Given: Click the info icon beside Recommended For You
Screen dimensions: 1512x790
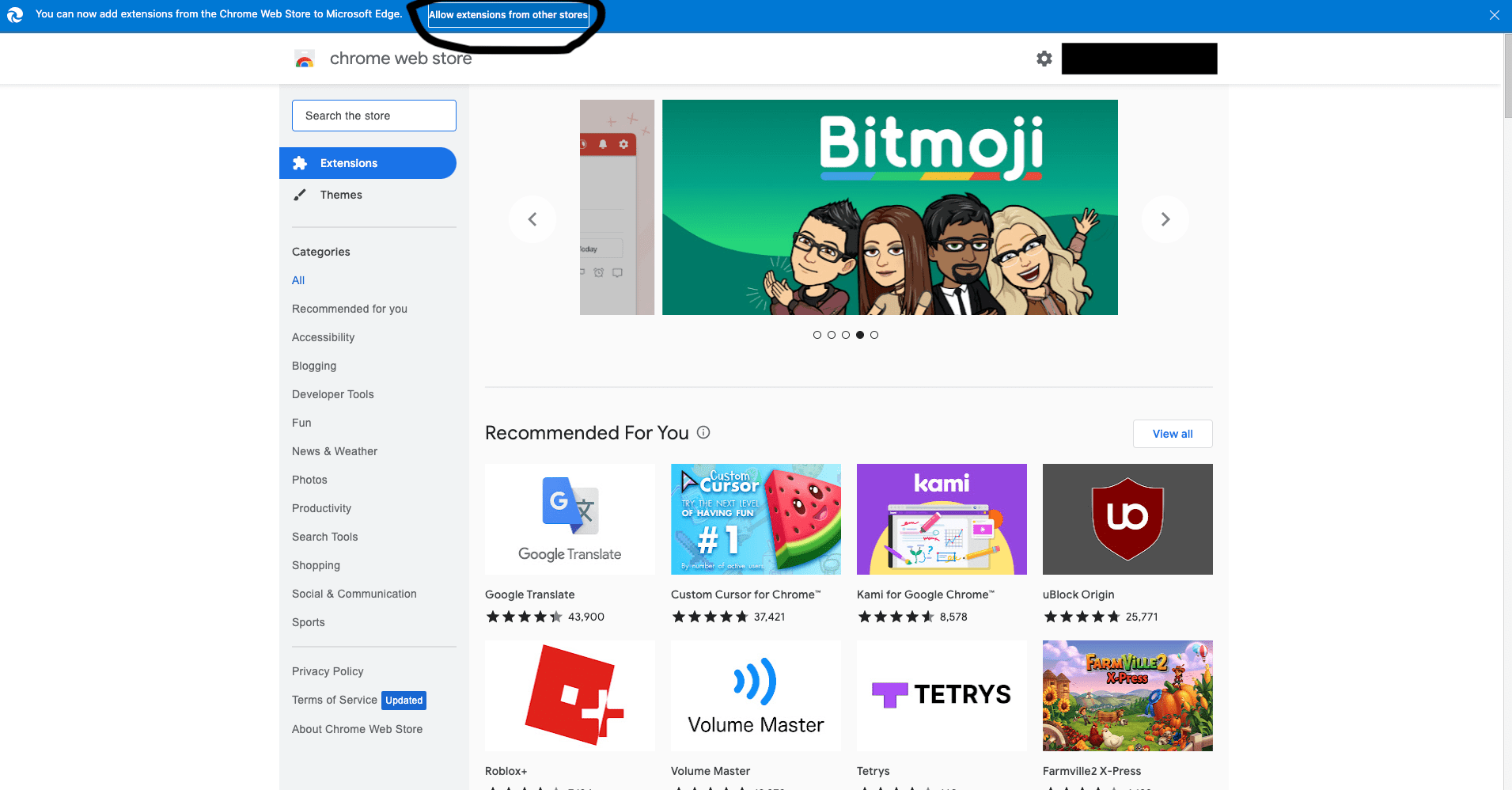Looking at the screenshot, I should click(x=703, y=432).
